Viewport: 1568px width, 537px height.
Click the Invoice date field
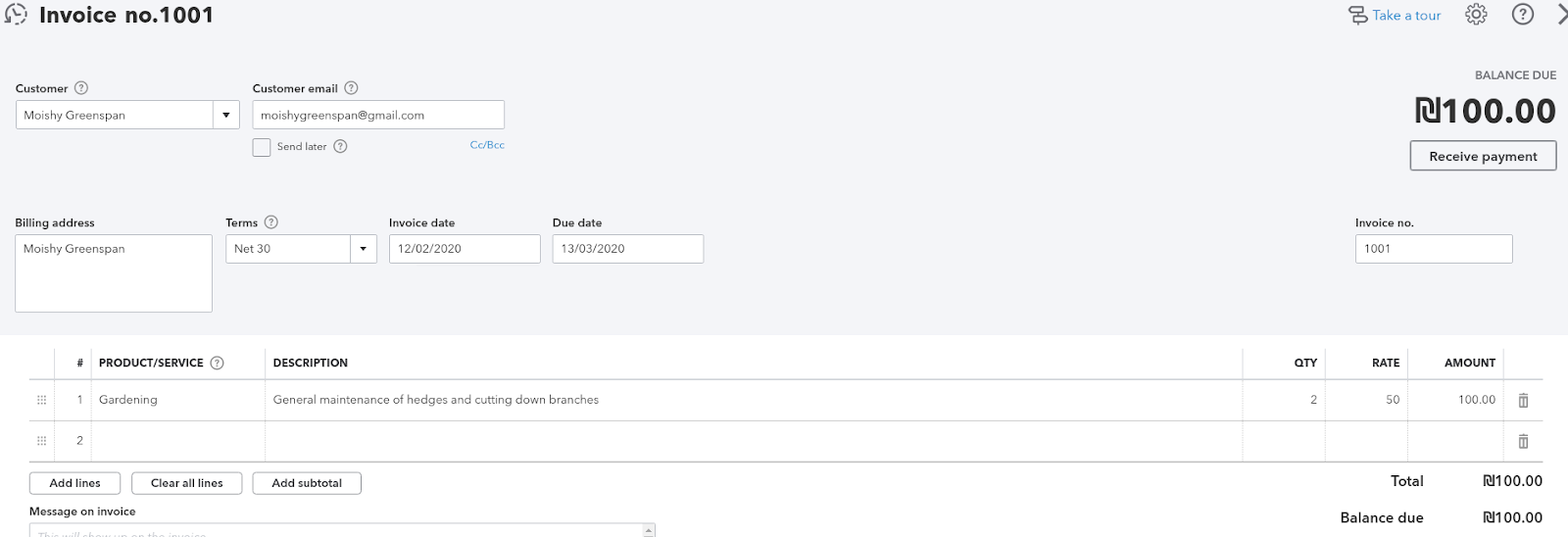464,249
